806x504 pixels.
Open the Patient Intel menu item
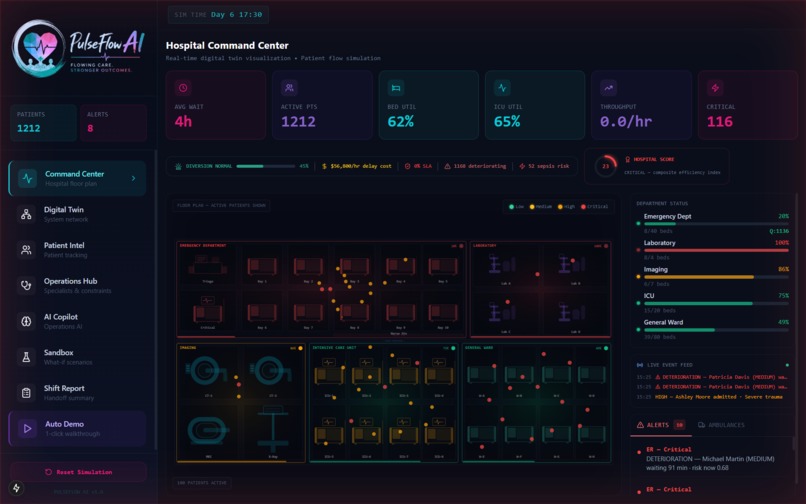(78, 250)
